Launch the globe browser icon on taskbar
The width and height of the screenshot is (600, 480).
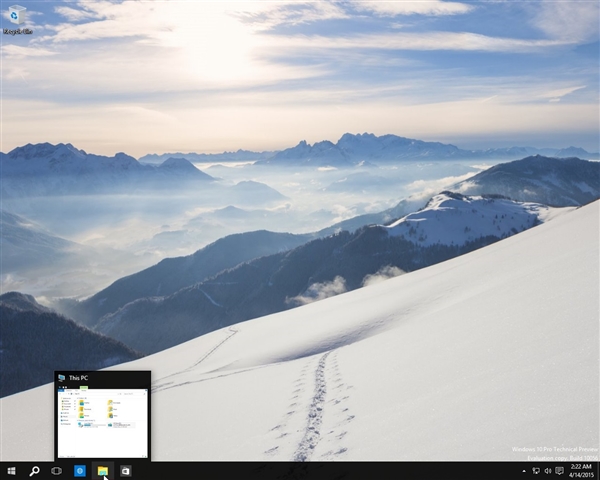(80, 470)
